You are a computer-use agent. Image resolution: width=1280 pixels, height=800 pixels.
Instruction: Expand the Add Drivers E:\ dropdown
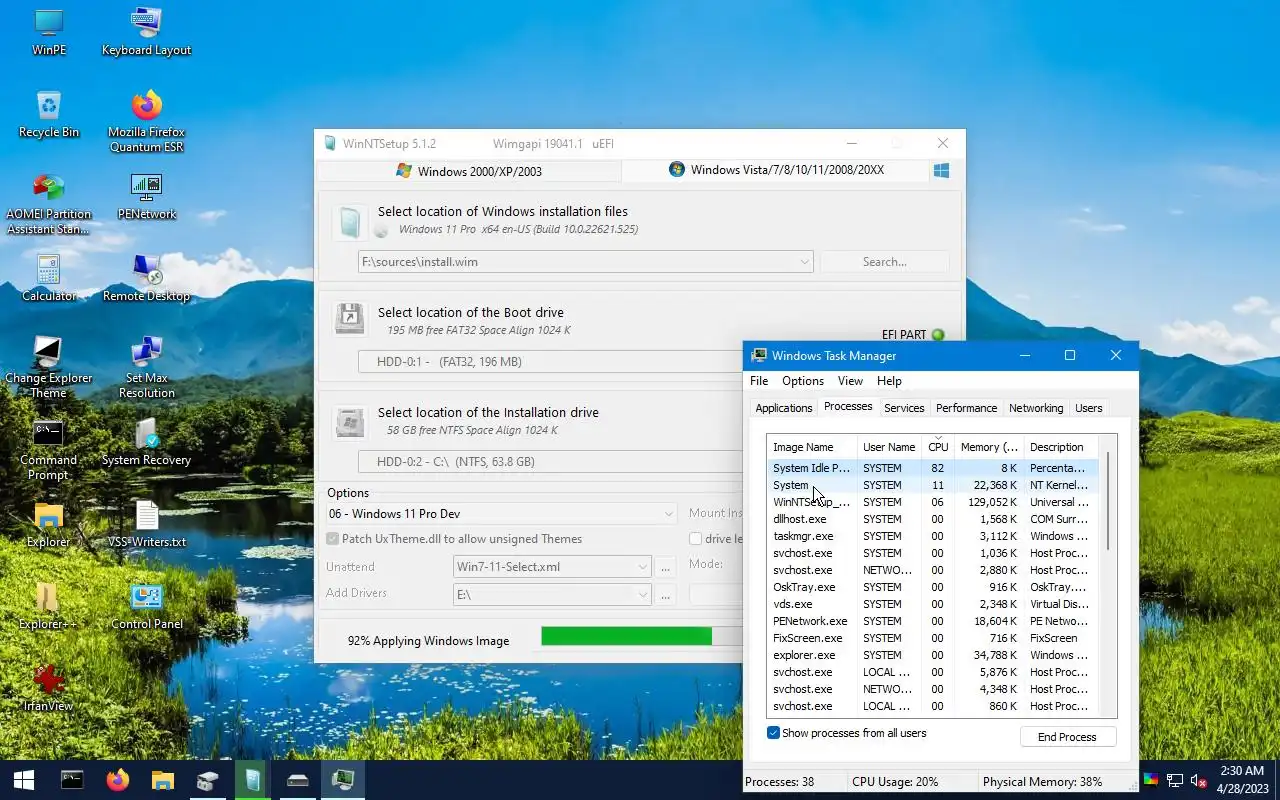(x=643, y=595)
